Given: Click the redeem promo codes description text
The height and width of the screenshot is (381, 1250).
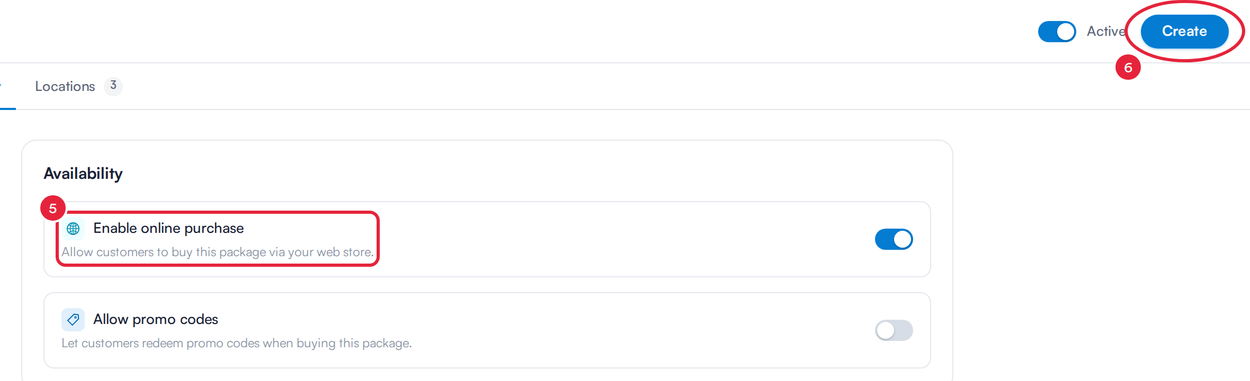Looking at the screenshot, I should pyautogui.click(x=229, y=343).
